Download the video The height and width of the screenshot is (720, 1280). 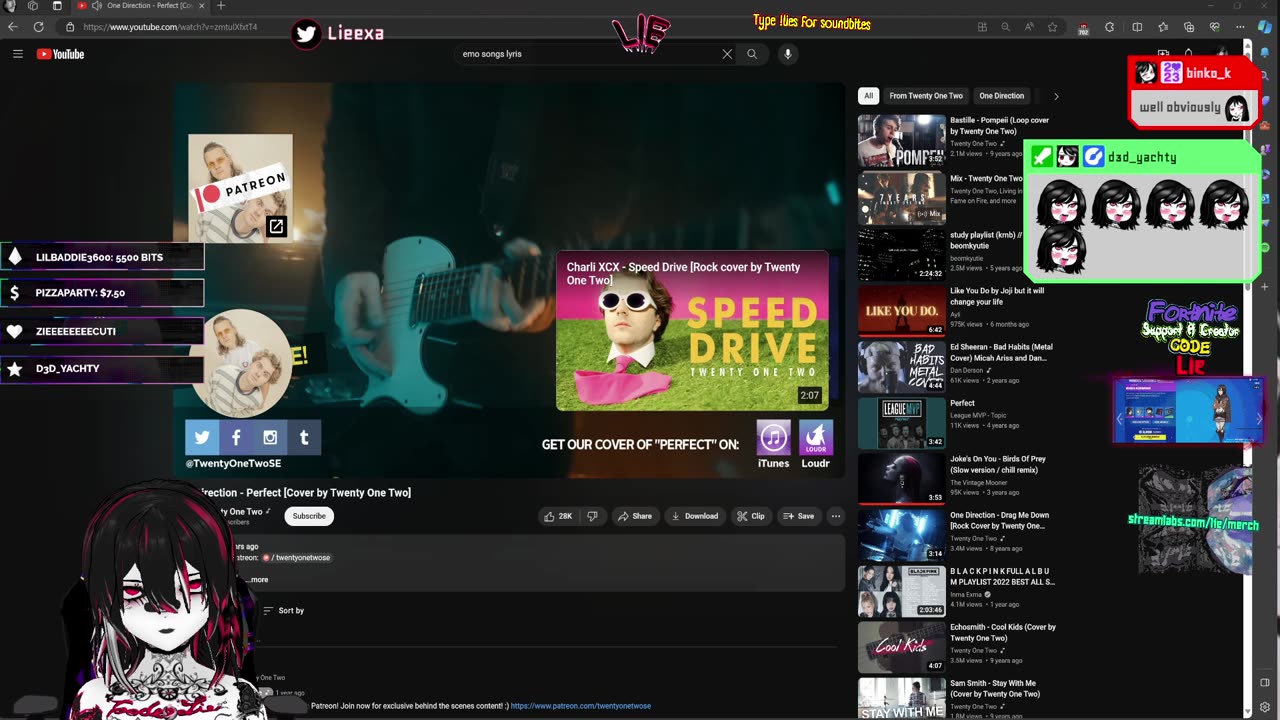tap(695, 516)
